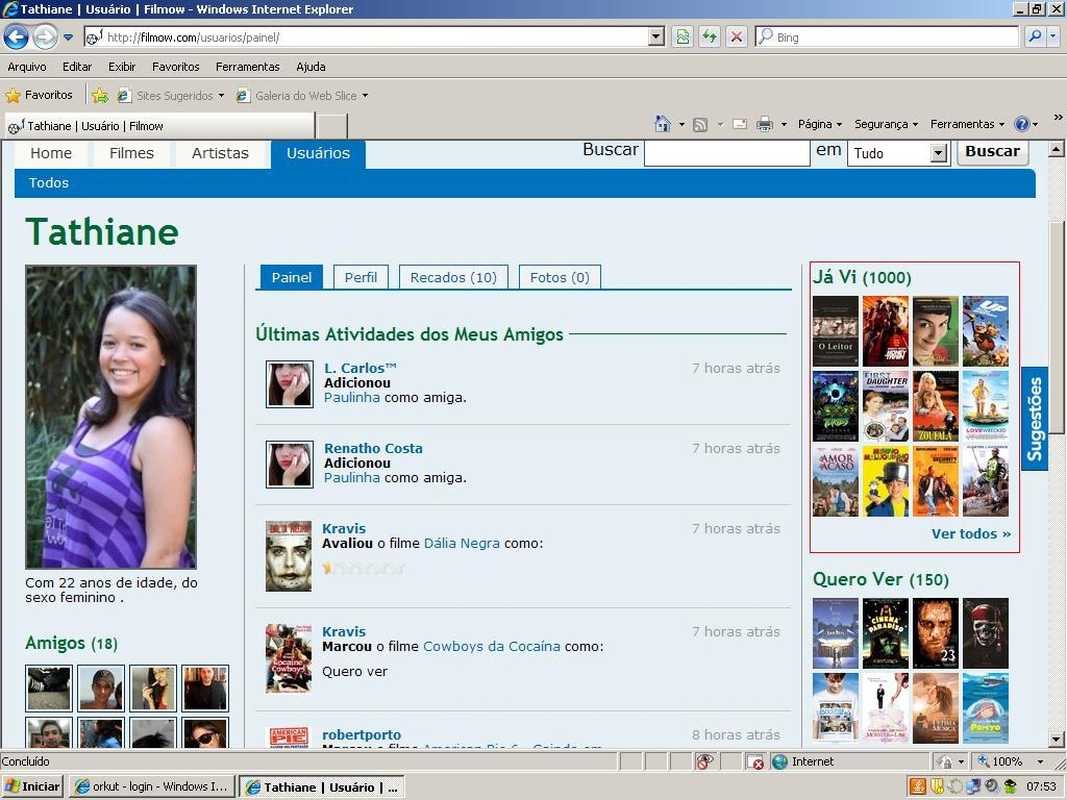Click Tathiane's profile photo
Screen dimensions: 1067x800
point(111,417)
